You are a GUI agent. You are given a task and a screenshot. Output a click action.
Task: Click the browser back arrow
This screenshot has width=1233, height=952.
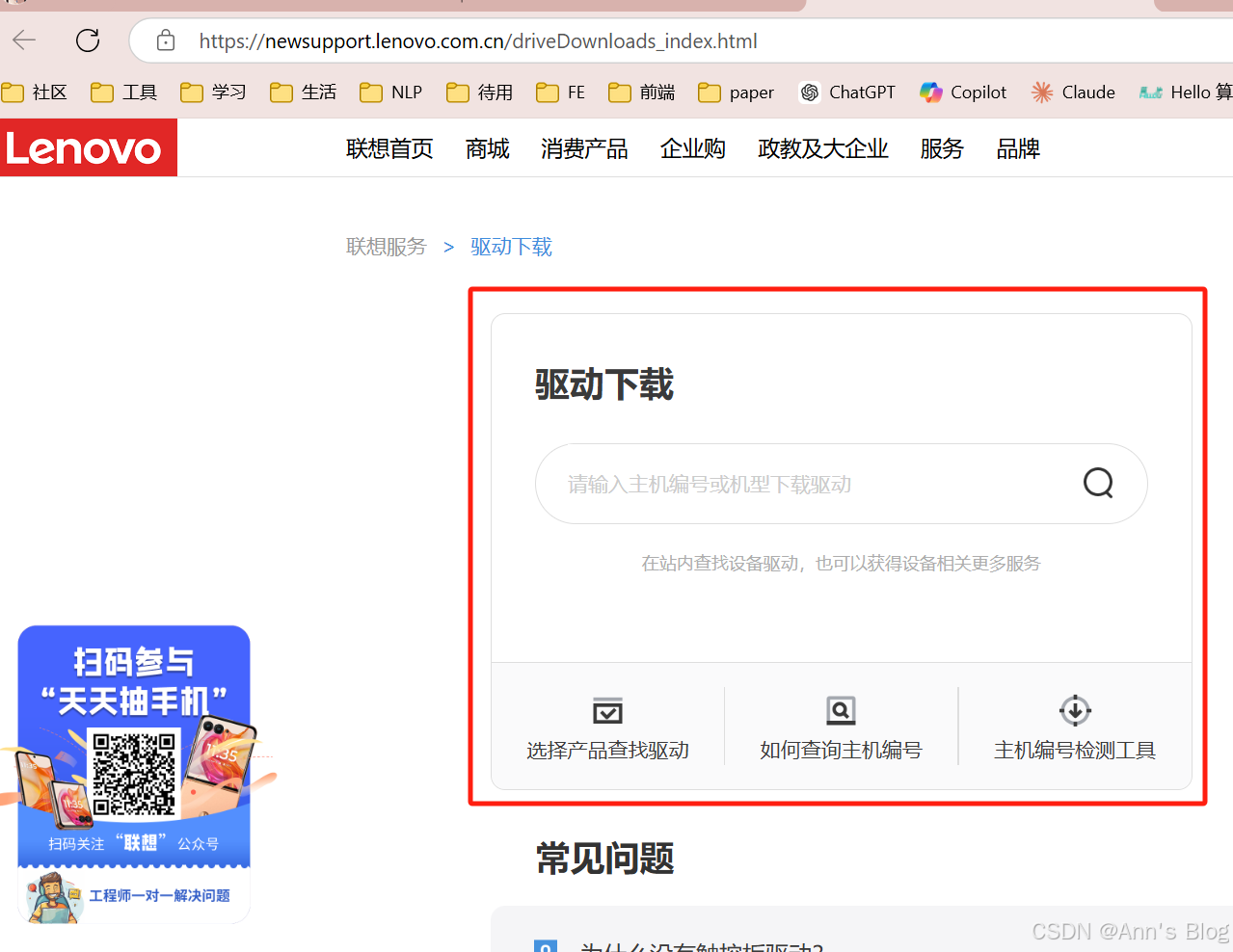coord(24,40)
